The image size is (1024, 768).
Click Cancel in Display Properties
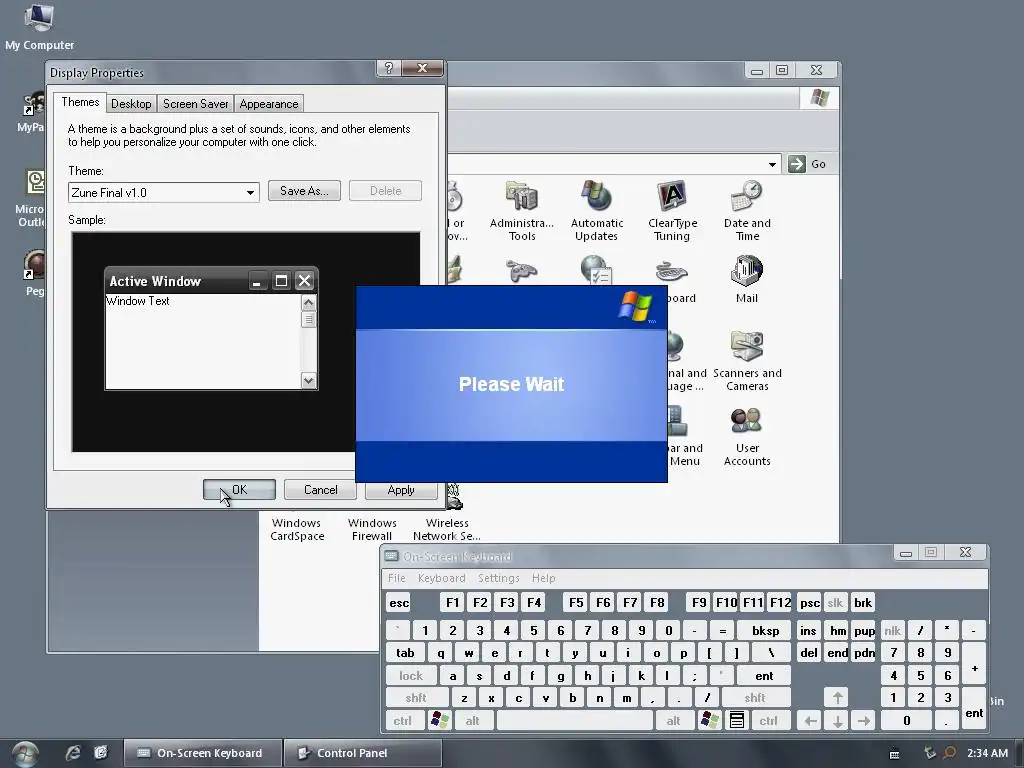click(x=321, y=490)
